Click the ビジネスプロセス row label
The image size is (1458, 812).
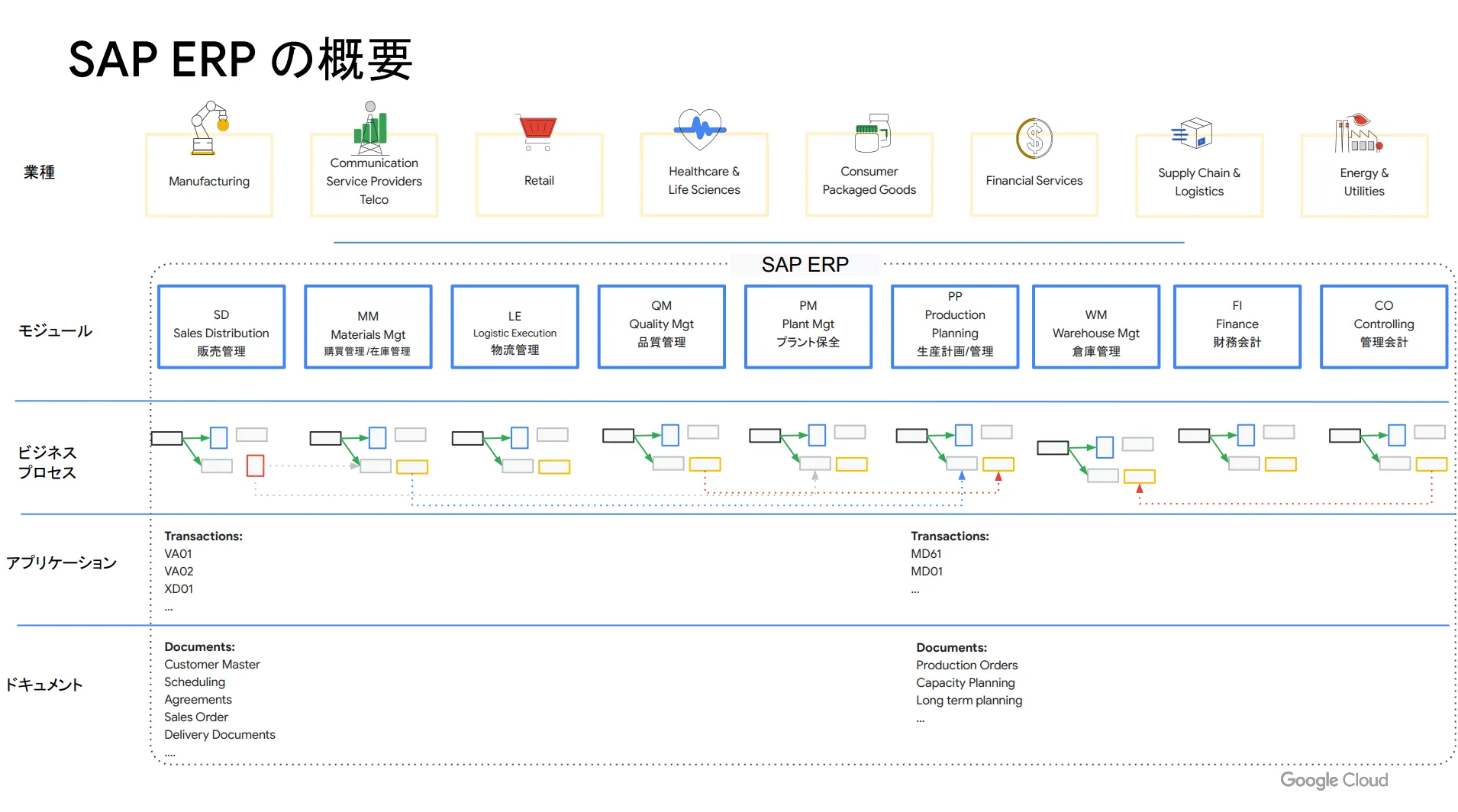coord(47,462)
